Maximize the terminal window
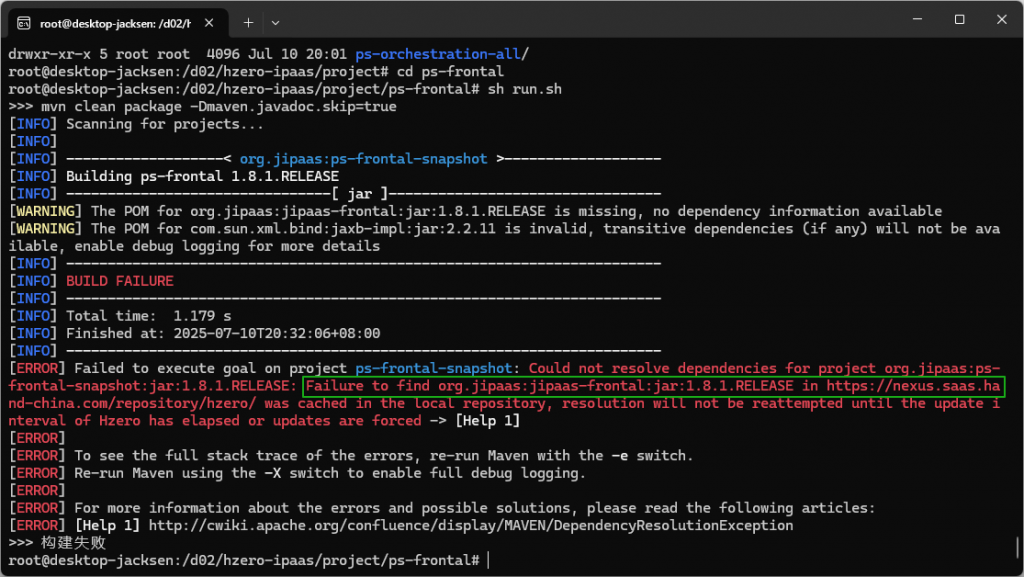Image resolution: width=1024 pixels, height=577 pixels. point(959,20)
